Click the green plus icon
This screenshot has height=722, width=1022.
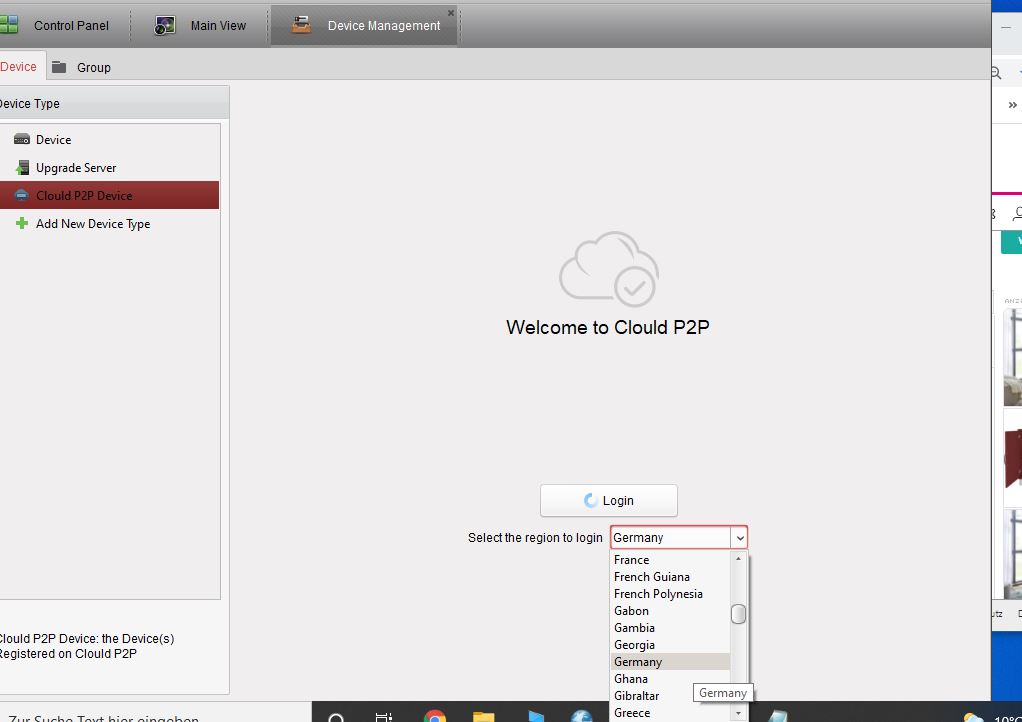coord(22,224)
